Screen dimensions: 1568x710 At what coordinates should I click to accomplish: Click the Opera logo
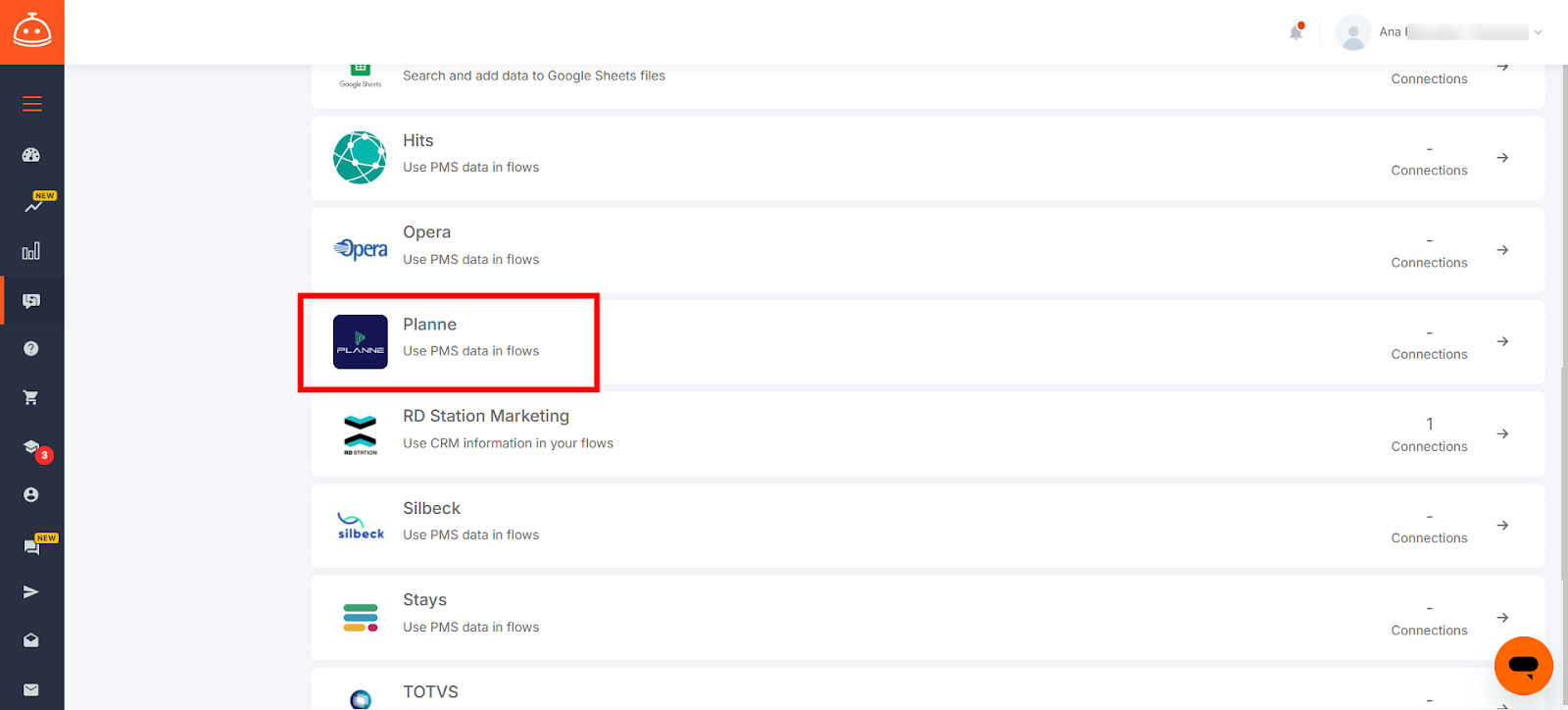(361, 249)
